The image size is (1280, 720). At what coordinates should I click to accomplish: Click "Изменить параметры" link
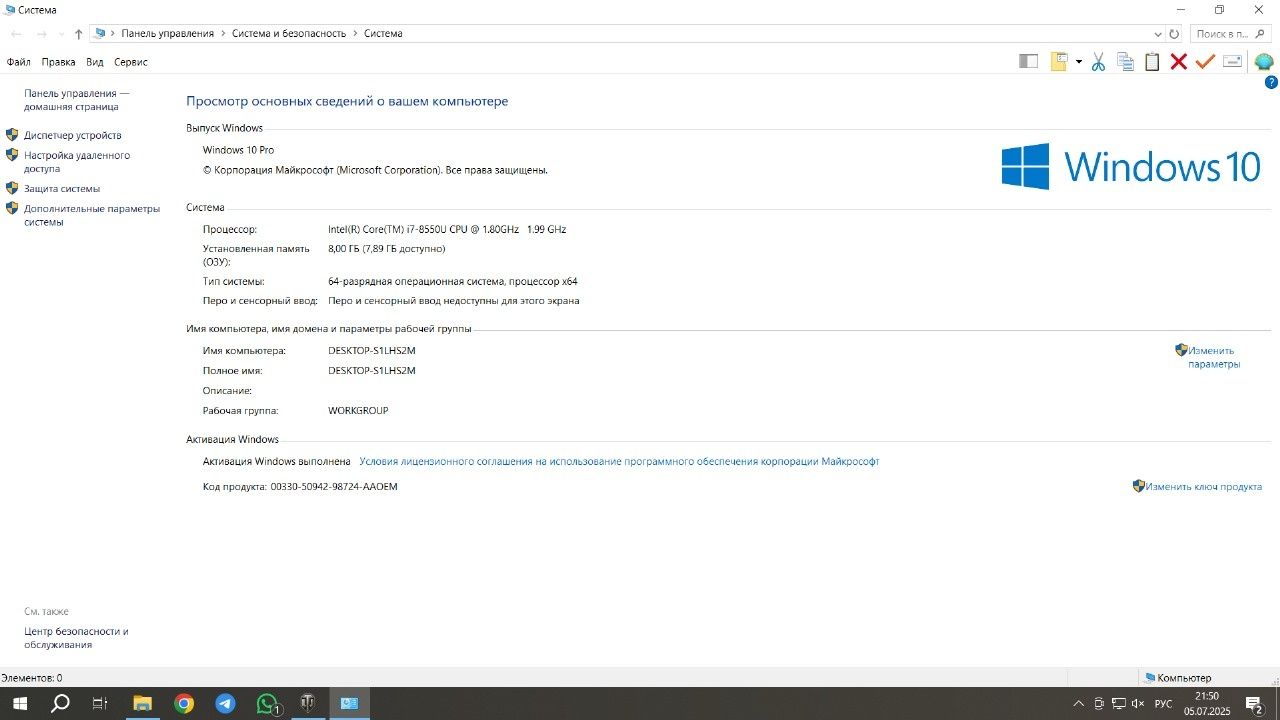point(1214,357)
